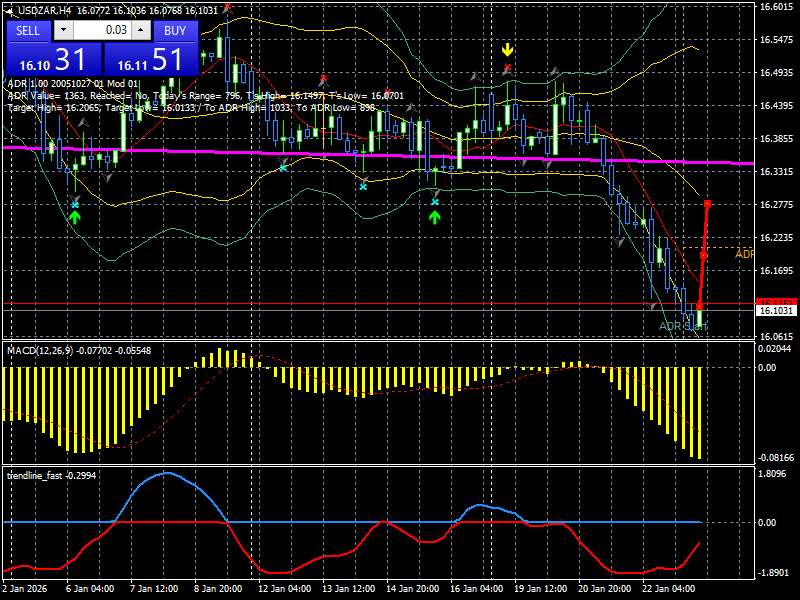Select green up-arrow buy signal near 6 Jan
This screenshot has width=800, height=600.
click(x=75, y=218)
